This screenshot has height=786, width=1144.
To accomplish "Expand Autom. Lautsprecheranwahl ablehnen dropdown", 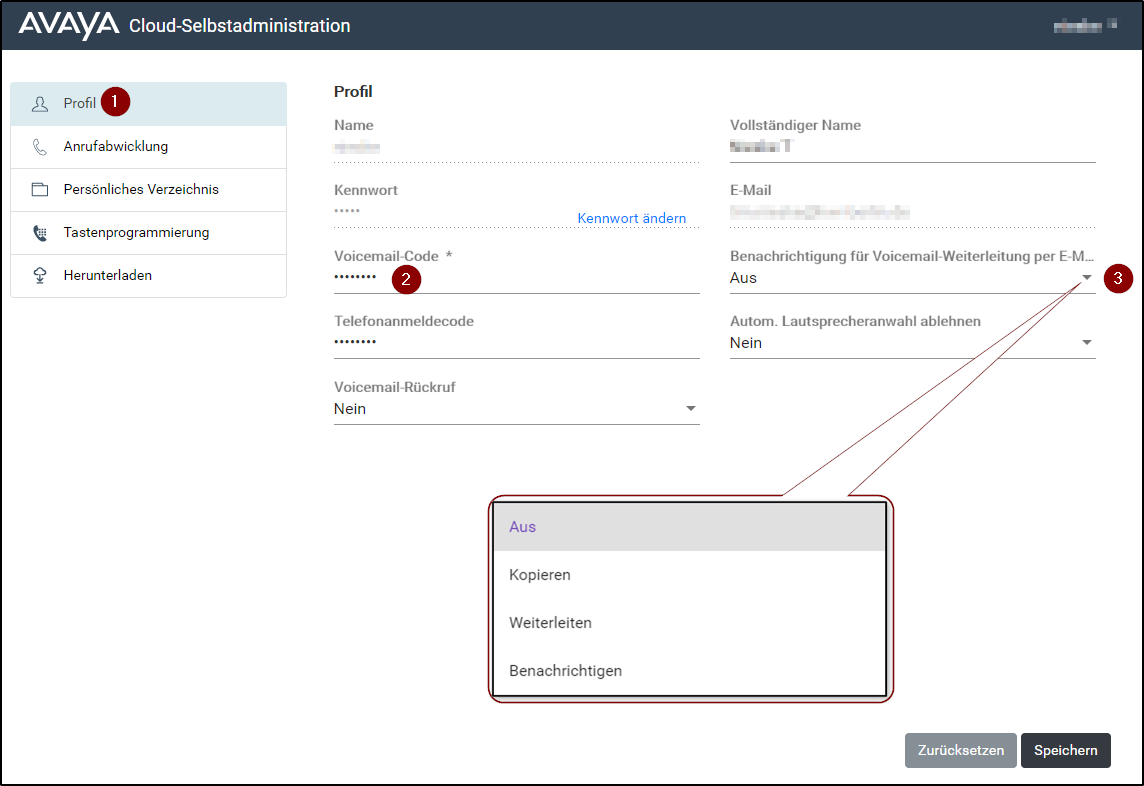I will click(x=912, y=343).
